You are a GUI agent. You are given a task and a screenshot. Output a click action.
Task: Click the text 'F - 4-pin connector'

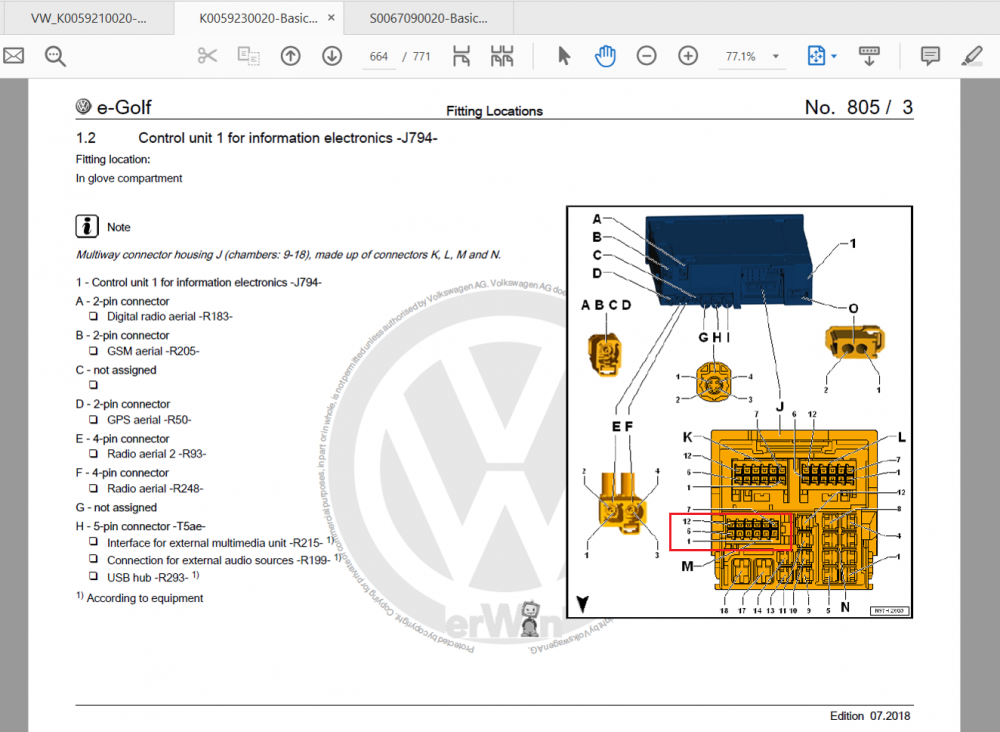(x=122, y=472)
